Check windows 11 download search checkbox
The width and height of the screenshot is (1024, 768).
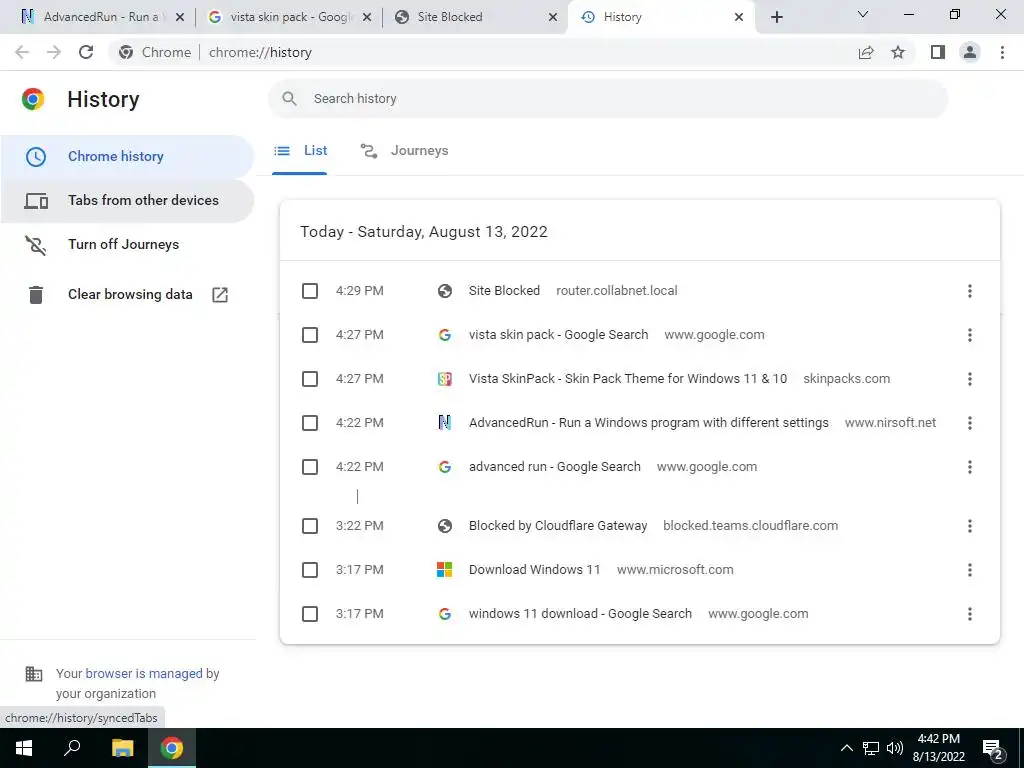[310, 614]
